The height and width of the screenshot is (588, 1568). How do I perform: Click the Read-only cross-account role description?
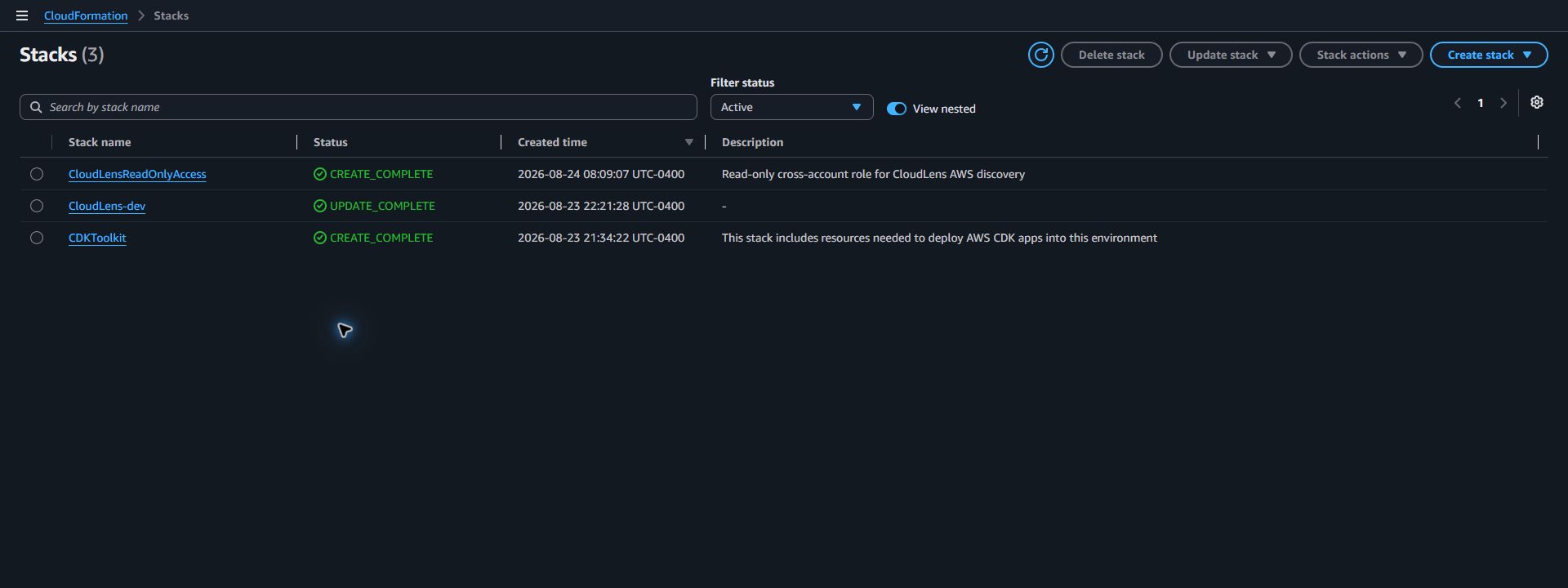tap(873, 174)
